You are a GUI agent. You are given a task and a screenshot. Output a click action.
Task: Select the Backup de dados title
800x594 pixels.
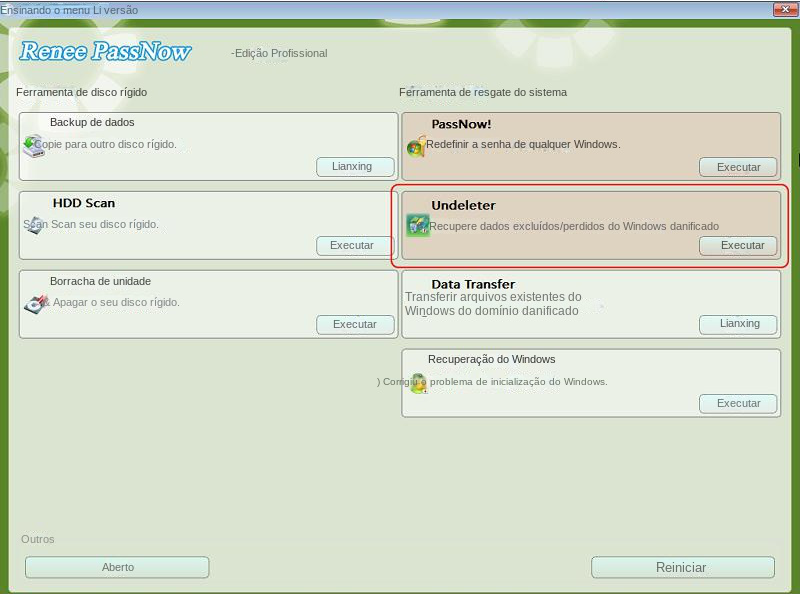coord(92,122)
